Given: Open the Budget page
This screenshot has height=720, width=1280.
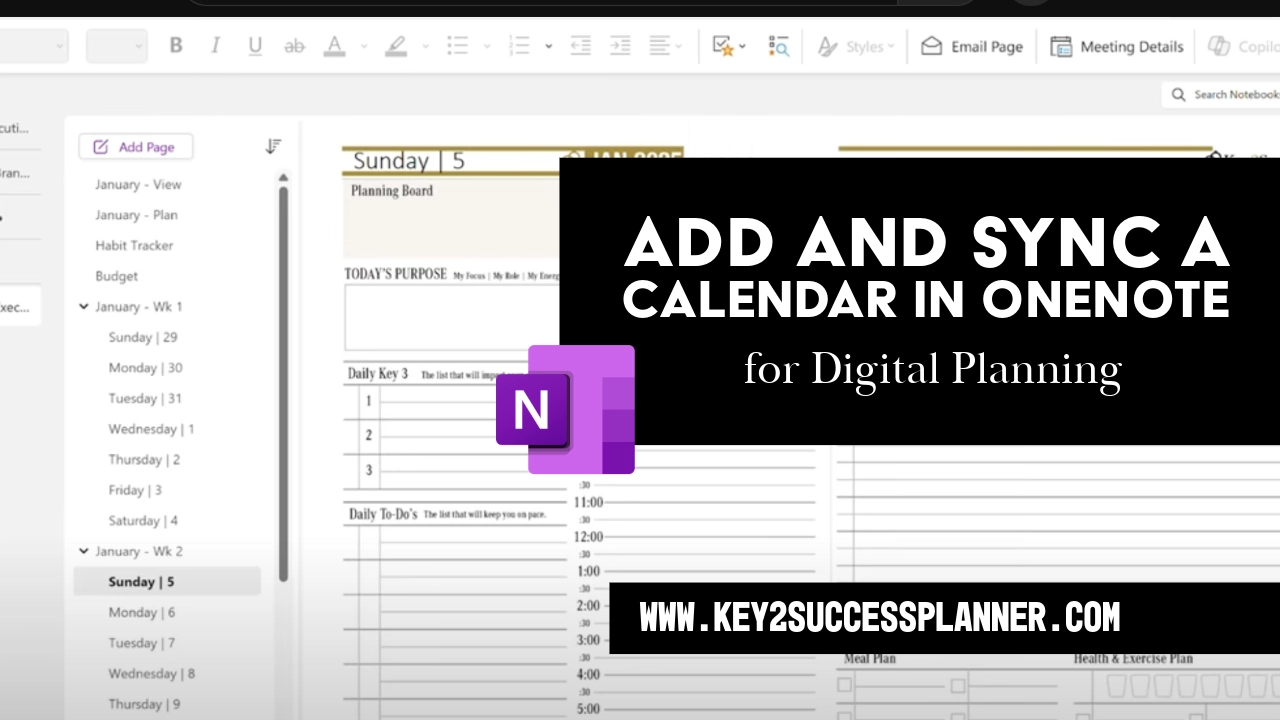Looking at the screenshot, I should pyautogui.click(x=116, y=276).
